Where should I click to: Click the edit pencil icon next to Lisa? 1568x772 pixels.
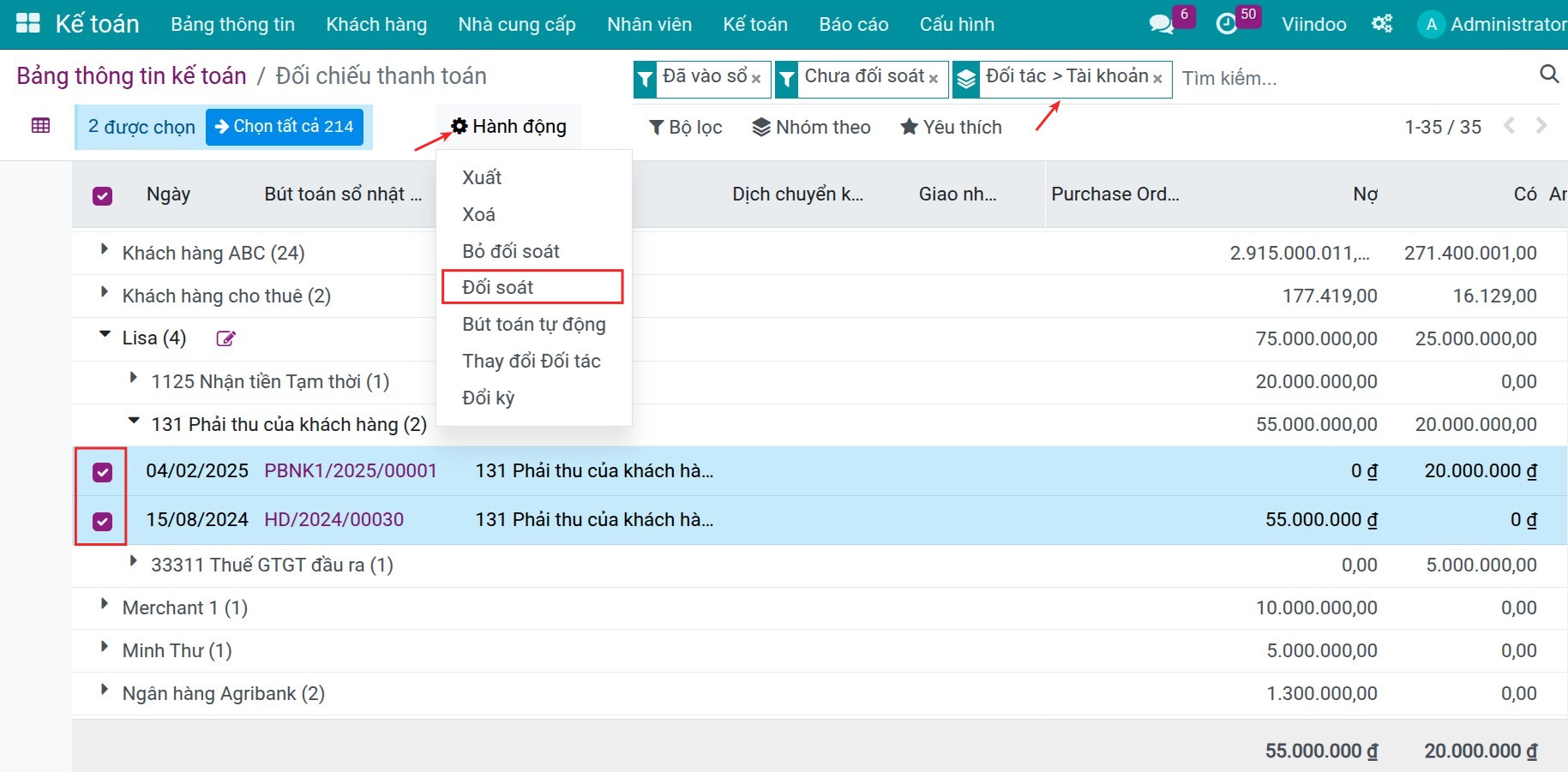225,338
